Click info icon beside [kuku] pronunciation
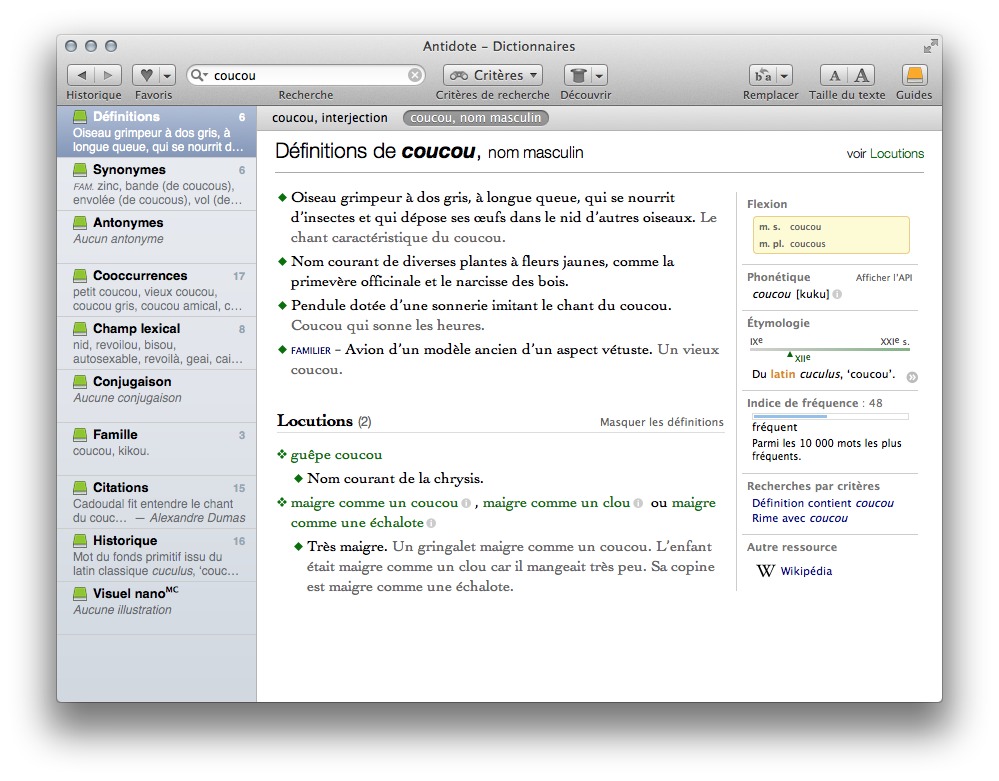The width and height of the screenshot is (999, 781). point(837,294)
